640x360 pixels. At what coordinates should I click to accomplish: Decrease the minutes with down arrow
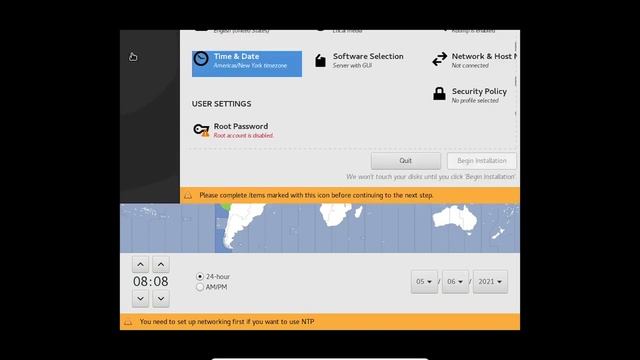coord(161,299)
